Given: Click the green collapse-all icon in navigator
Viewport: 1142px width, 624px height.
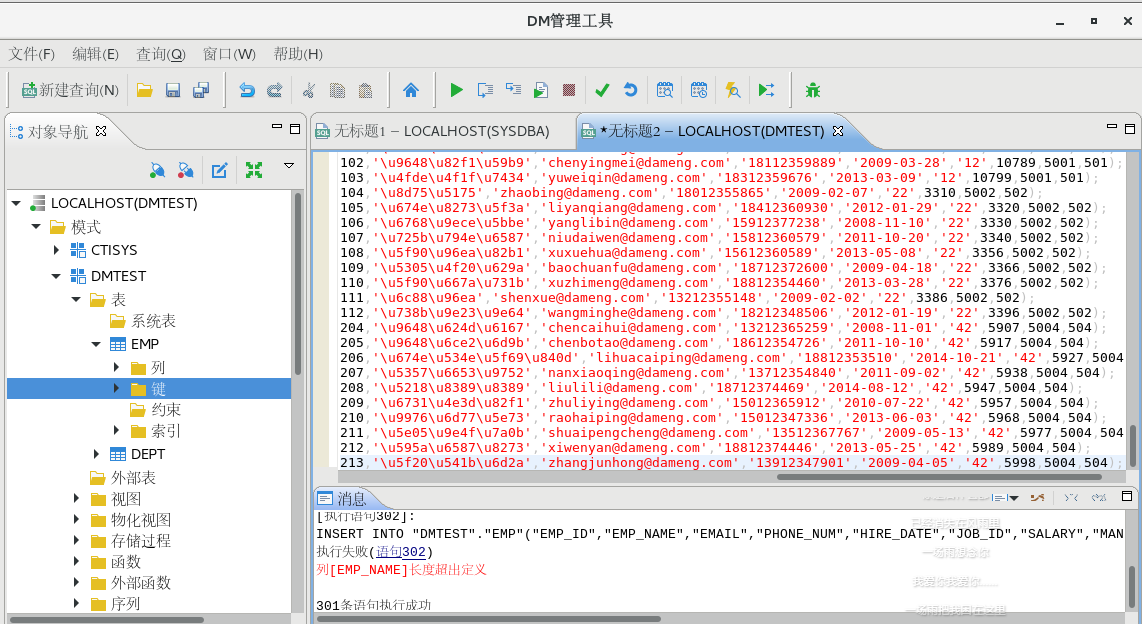Looking at the screenshot, I should click(253, 170).
